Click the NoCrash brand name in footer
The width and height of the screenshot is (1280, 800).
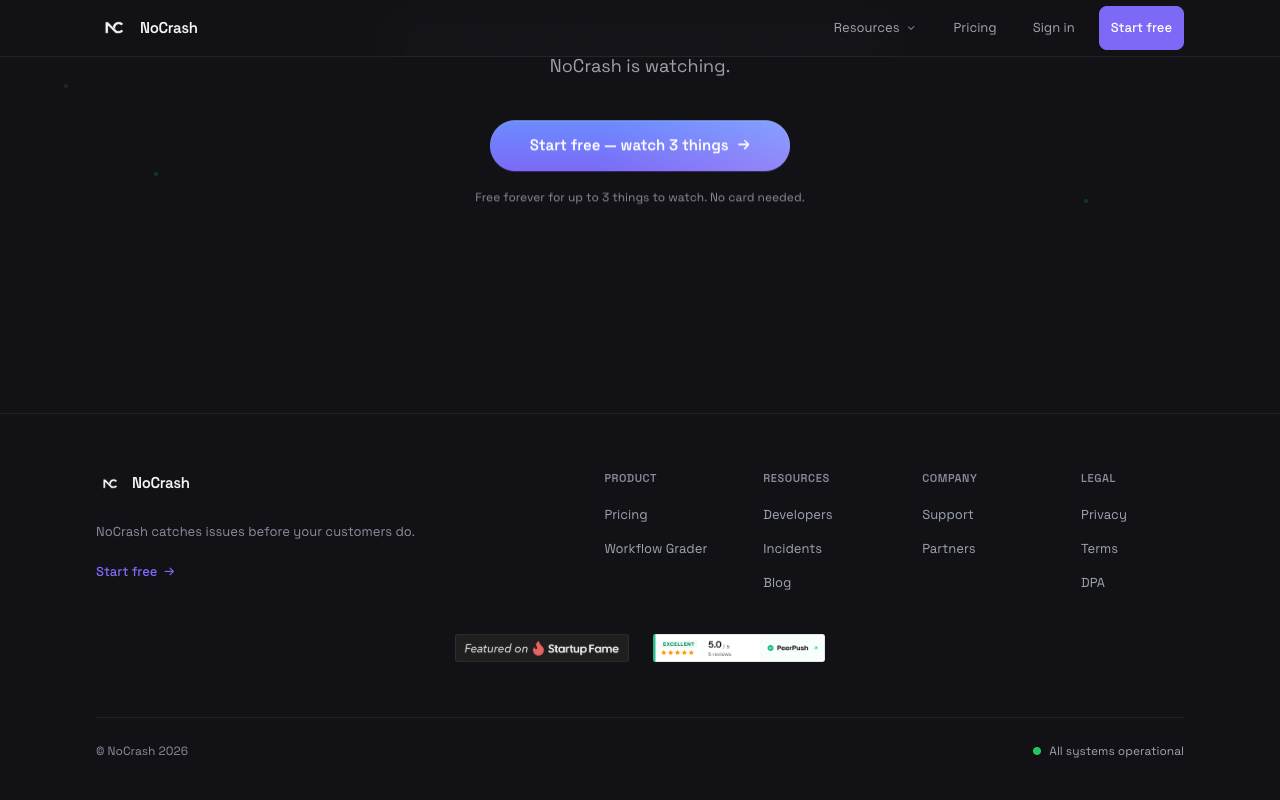pos(161,483)
